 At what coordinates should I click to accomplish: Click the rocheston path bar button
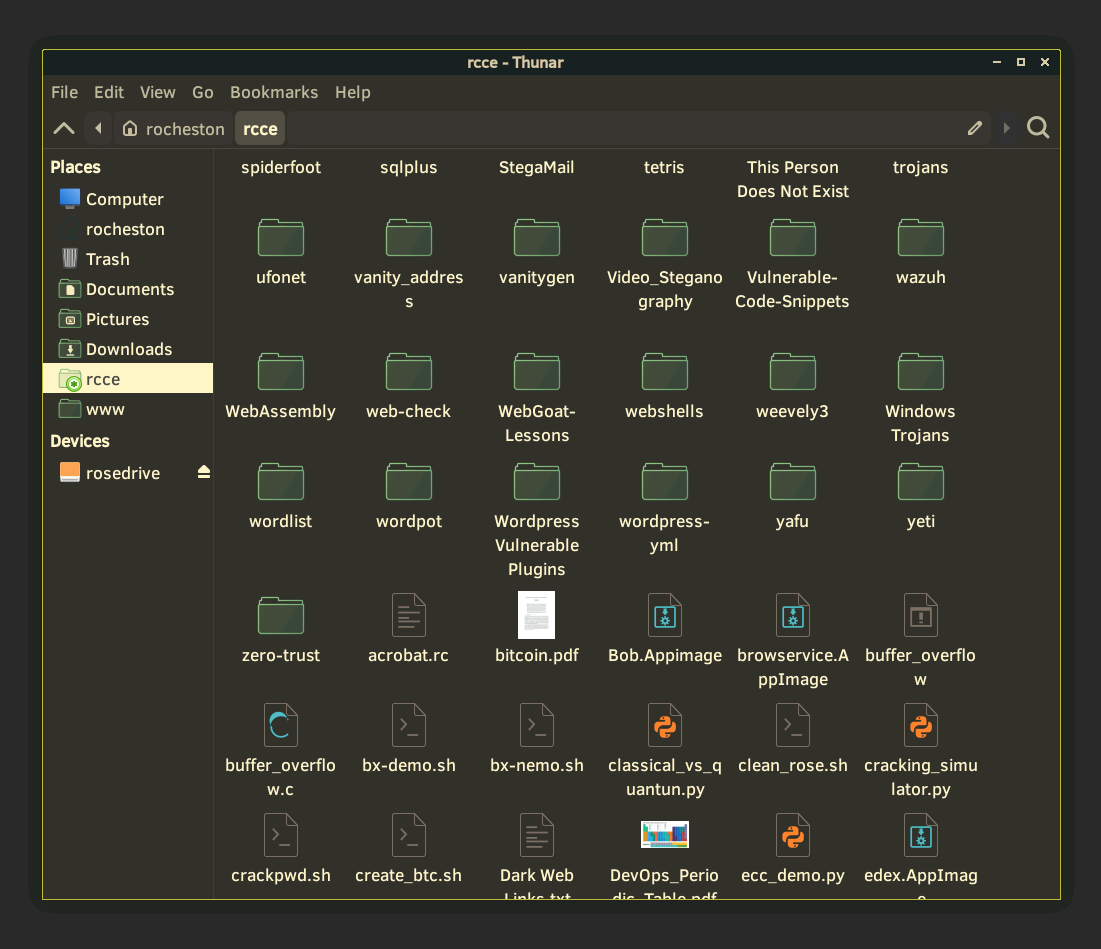(x=173, y=129)
